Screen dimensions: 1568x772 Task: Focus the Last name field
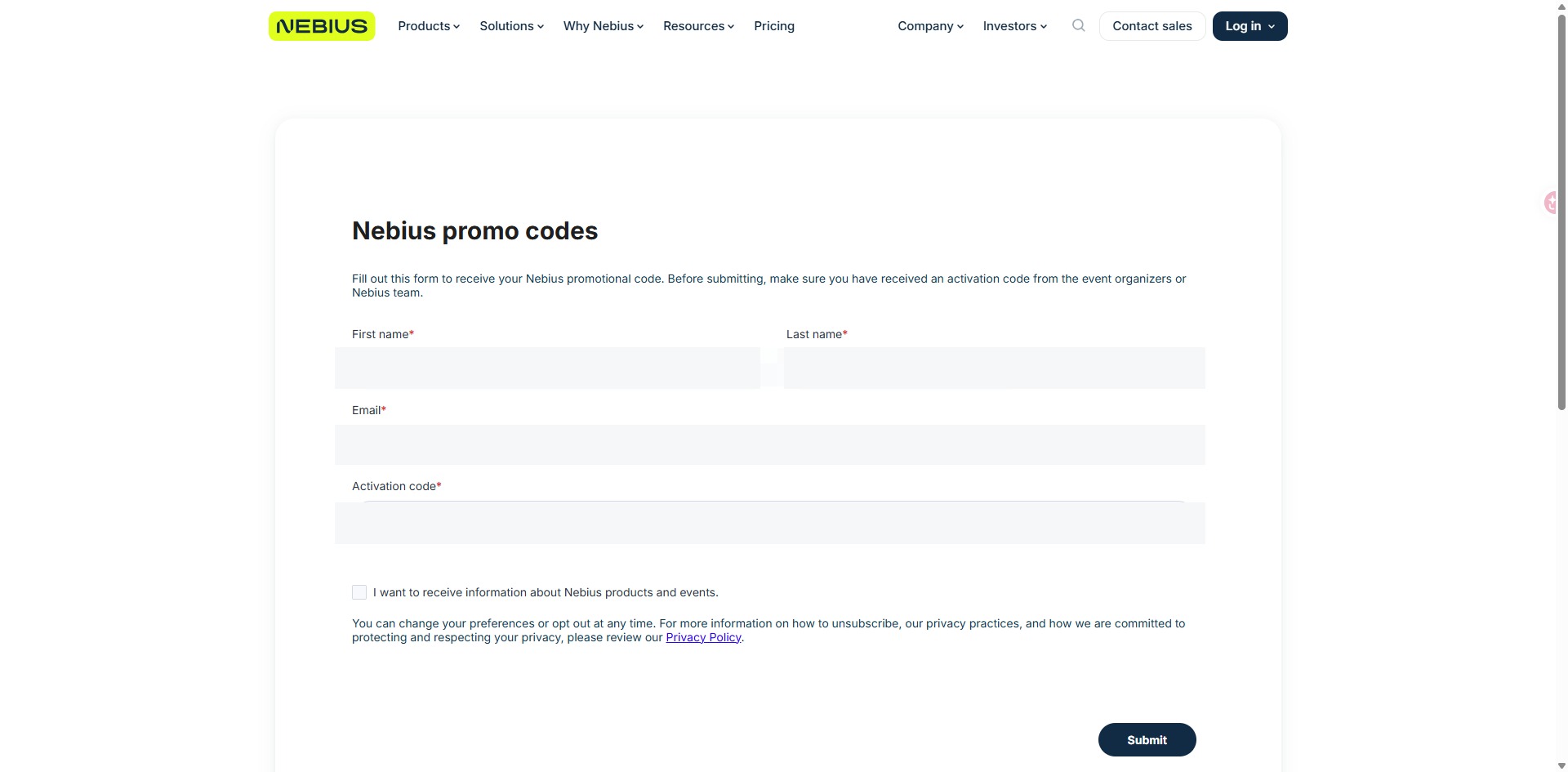pos(995,368)
